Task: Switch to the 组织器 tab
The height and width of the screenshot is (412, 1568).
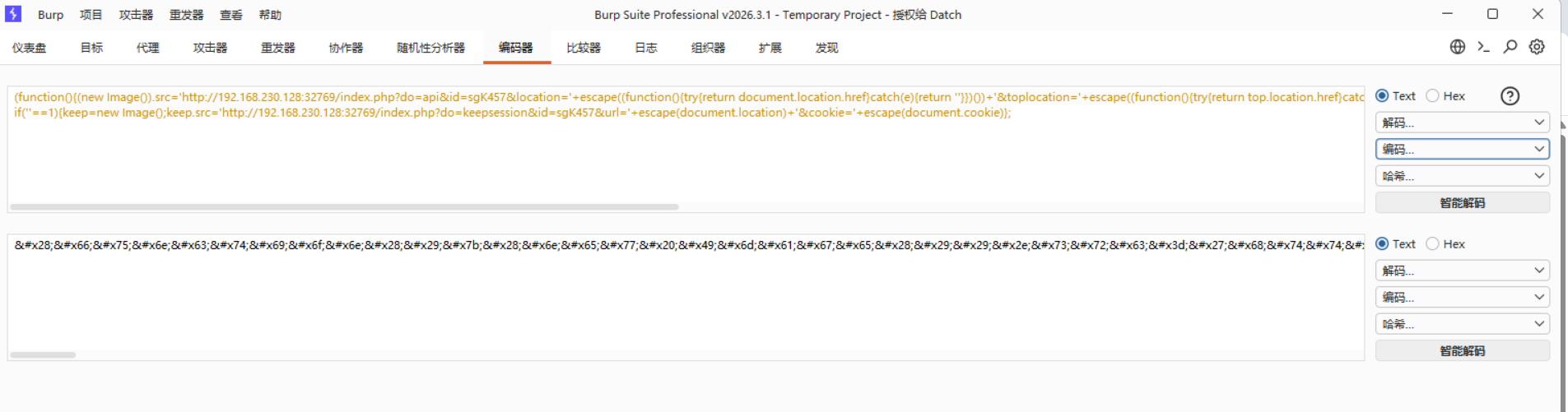Action: click(x=708, y=48)
